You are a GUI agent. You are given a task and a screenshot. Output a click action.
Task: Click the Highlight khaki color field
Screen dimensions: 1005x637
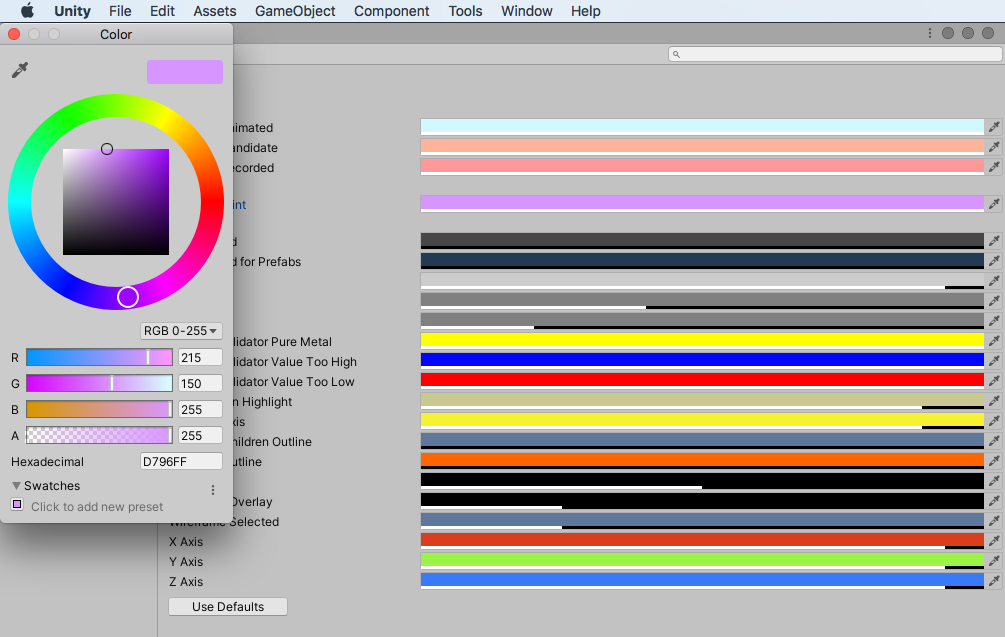point(702,401)
